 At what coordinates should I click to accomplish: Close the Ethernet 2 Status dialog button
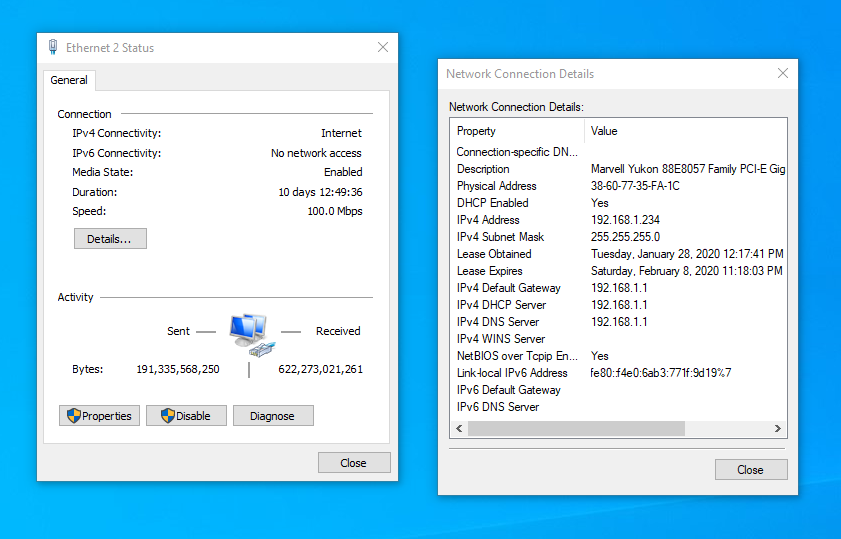[354, 463]
